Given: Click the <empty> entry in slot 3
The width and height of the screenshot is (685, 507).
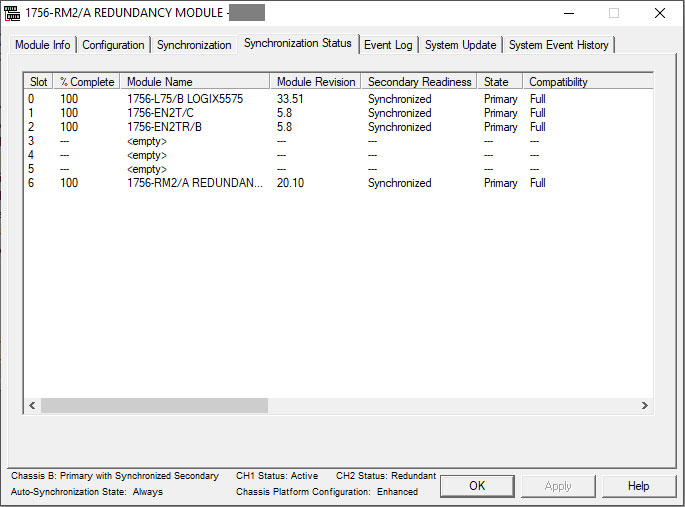Looking at the screenshot, I should 147,141.
